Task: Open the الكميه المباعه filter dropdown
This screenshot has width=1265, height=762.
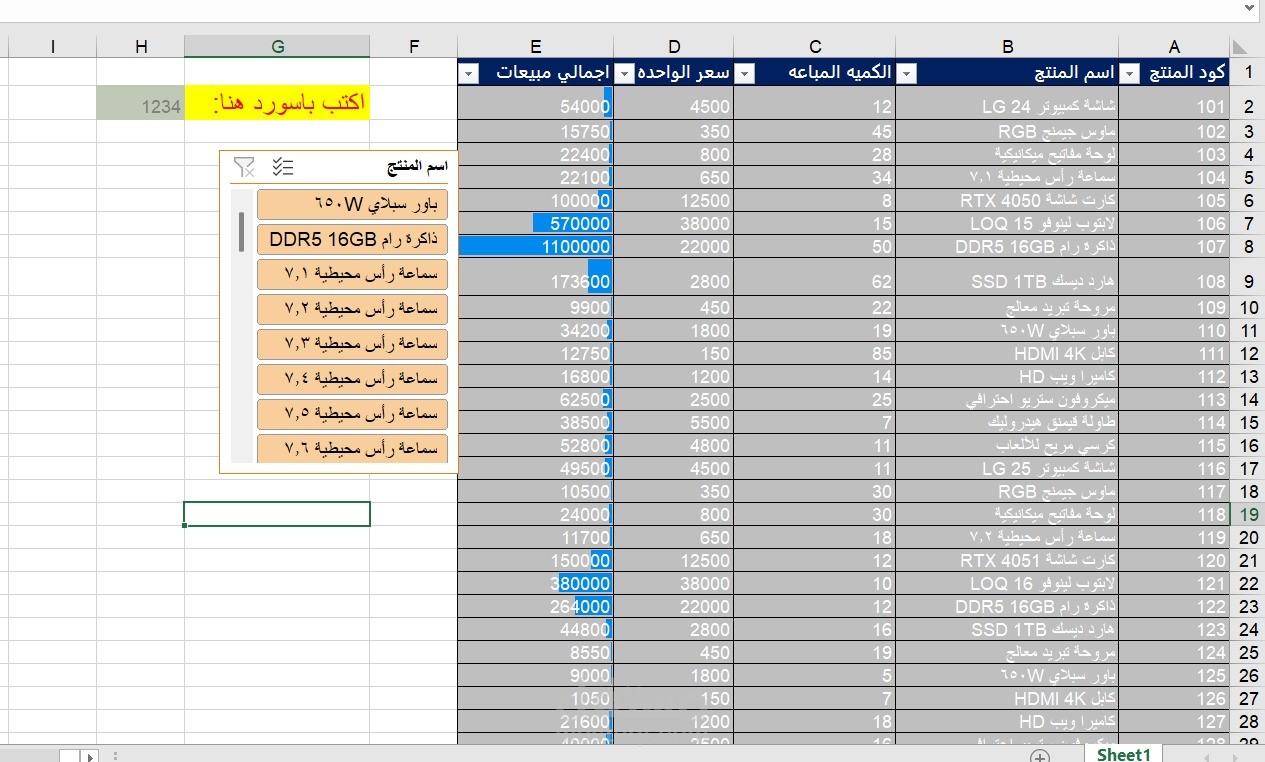Action: [x=745, y=73]
